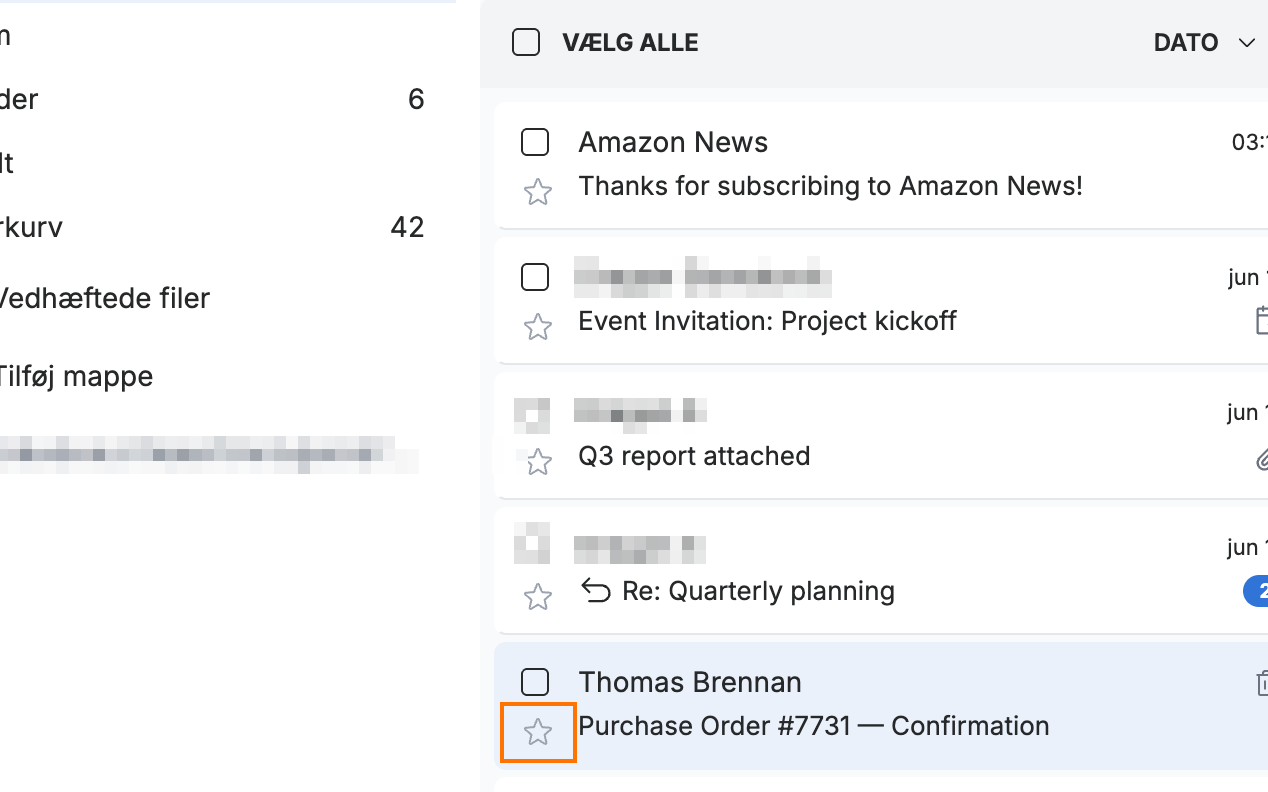Open the folder showing 42 items
This screenshot has height=792, width=1268.
coord(212,227)
